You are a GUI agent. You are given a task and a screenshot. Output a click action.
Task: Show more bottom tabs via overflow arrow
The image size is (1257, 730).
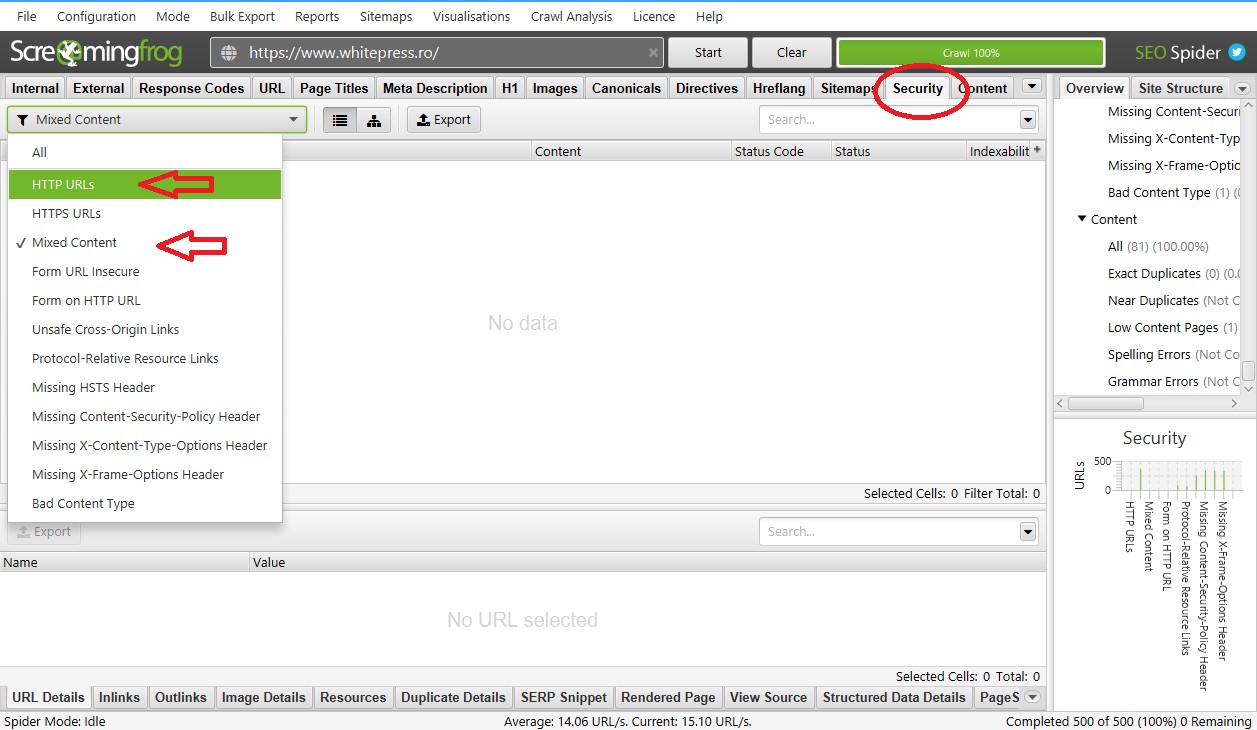coord(1033,697)
